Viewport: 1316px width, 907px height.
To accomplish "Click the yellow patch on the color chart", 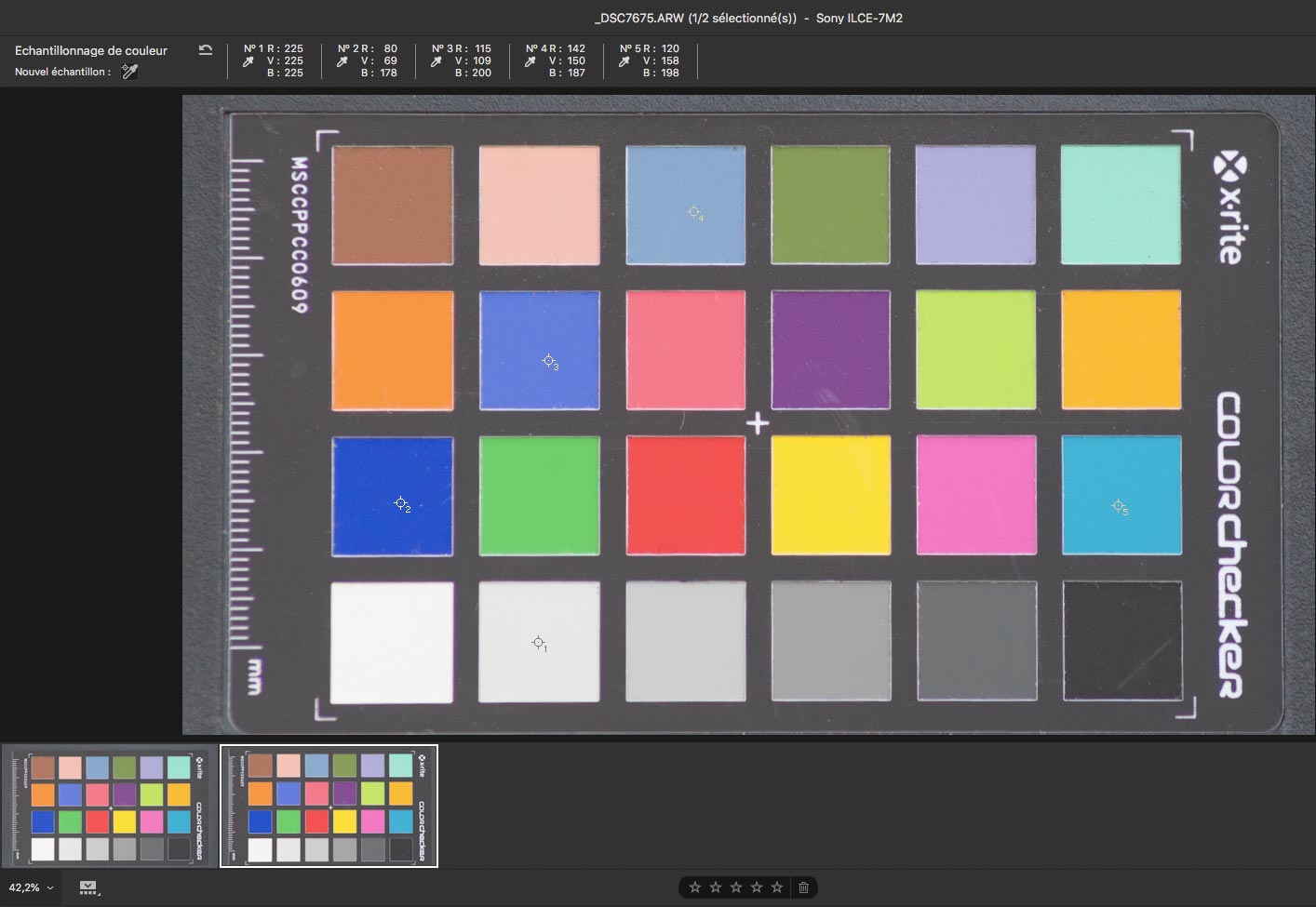I will pos(830,495).
